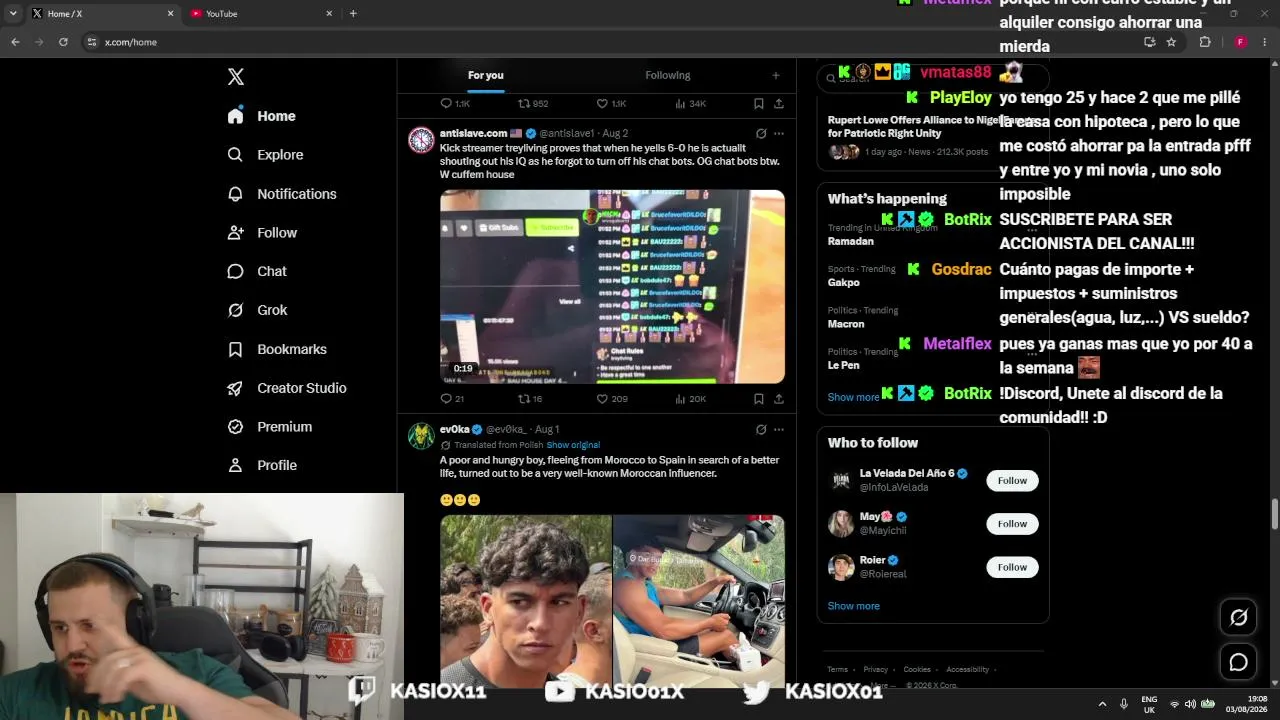Open the Accessibility footer link
This screenshot has height=720, width=1280.
(x=968, y=670)
